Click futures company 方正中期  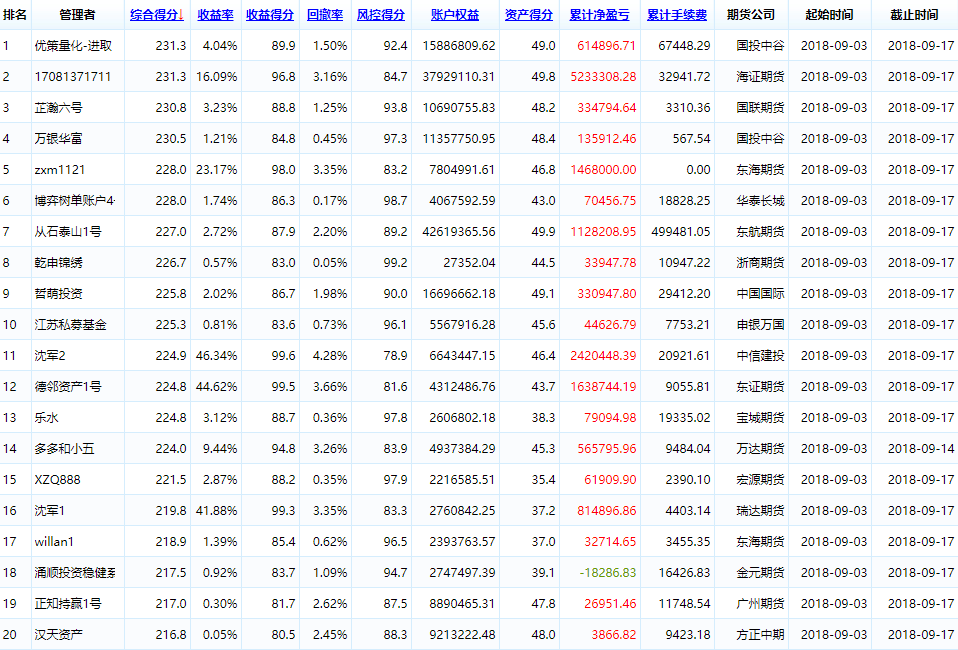pyautogui.click(x=760, y=635)
